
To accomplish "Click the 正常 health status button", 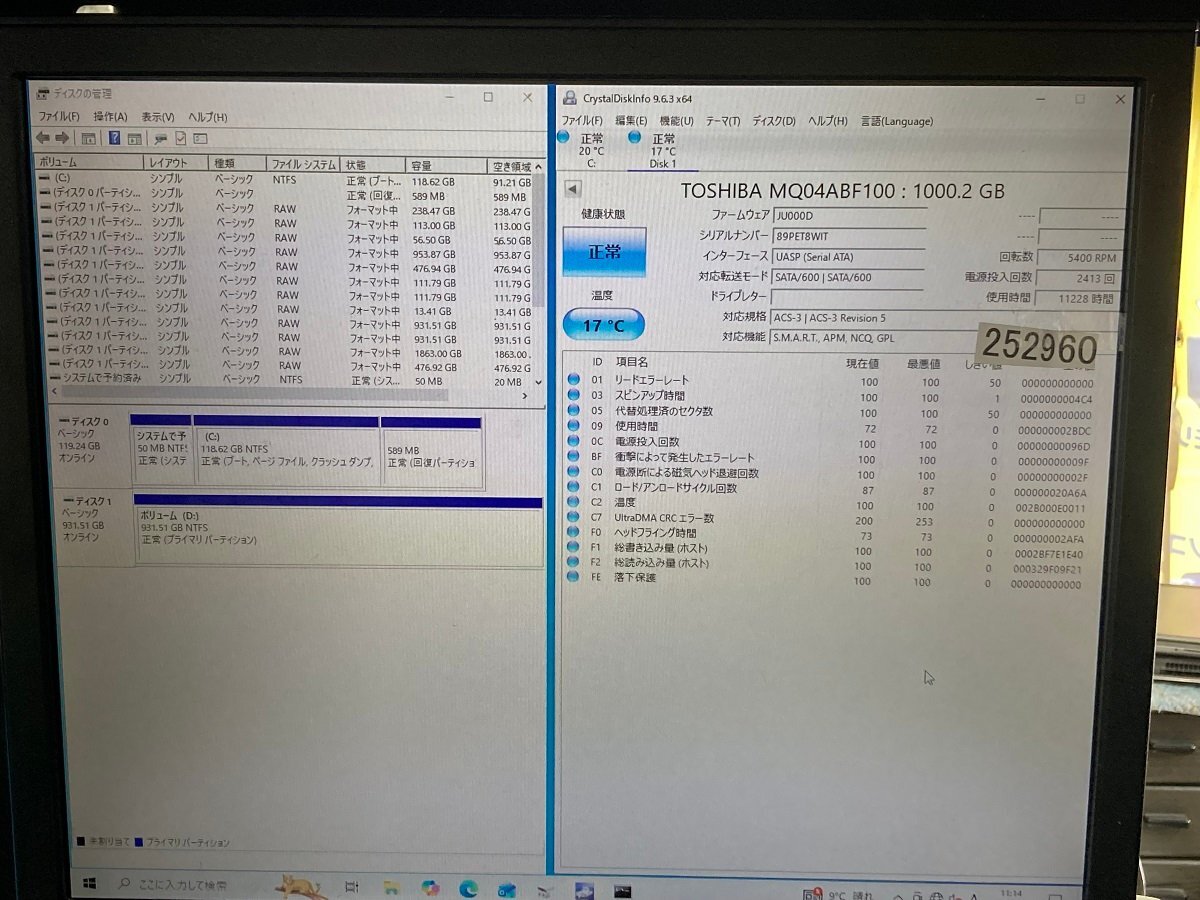I will (604, 252).
